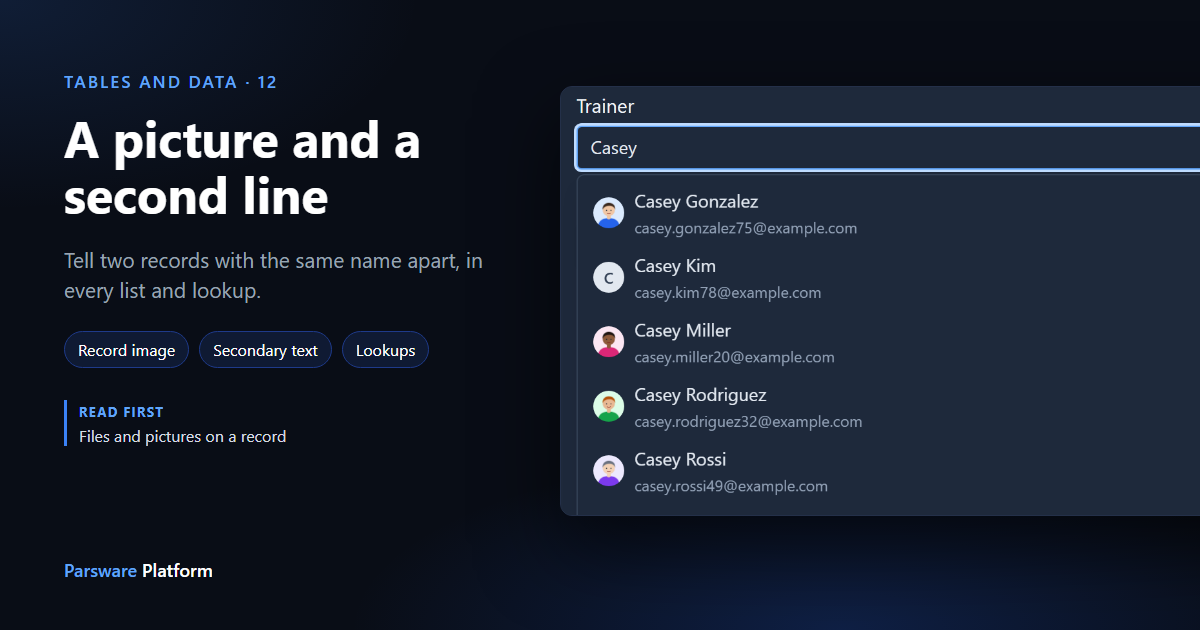Click email casey.miller20@example.com
Viewport: 1200px width, 630px height.
pos(734,357)
